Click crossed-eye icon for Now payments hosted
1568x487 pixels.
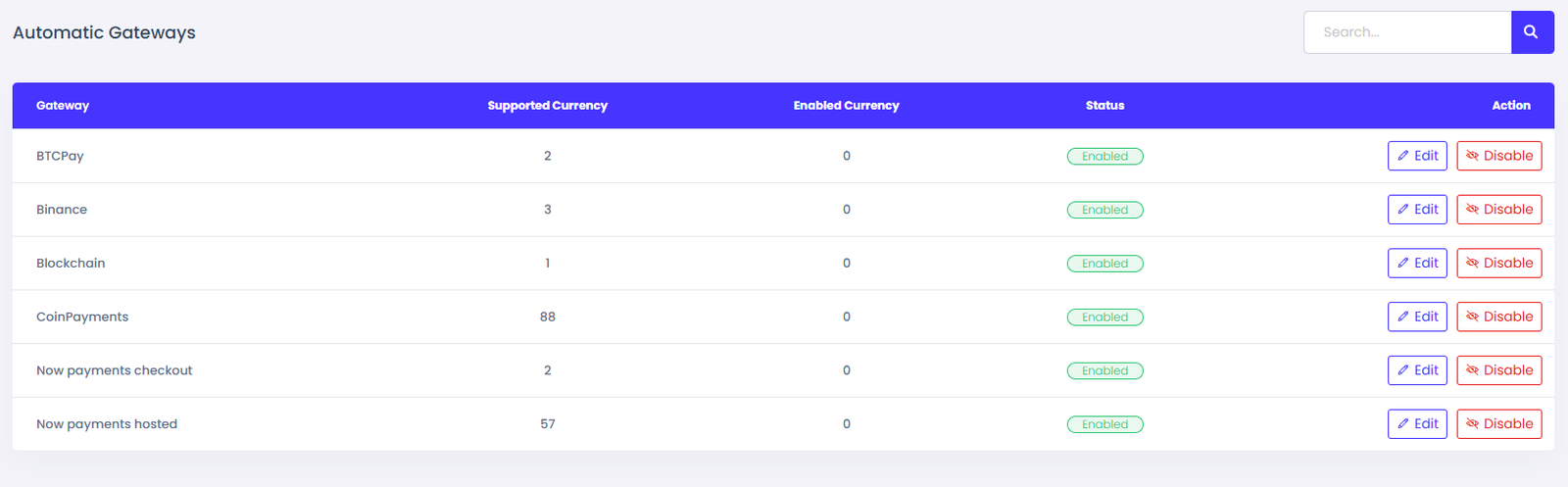(x=1472, y=424)
